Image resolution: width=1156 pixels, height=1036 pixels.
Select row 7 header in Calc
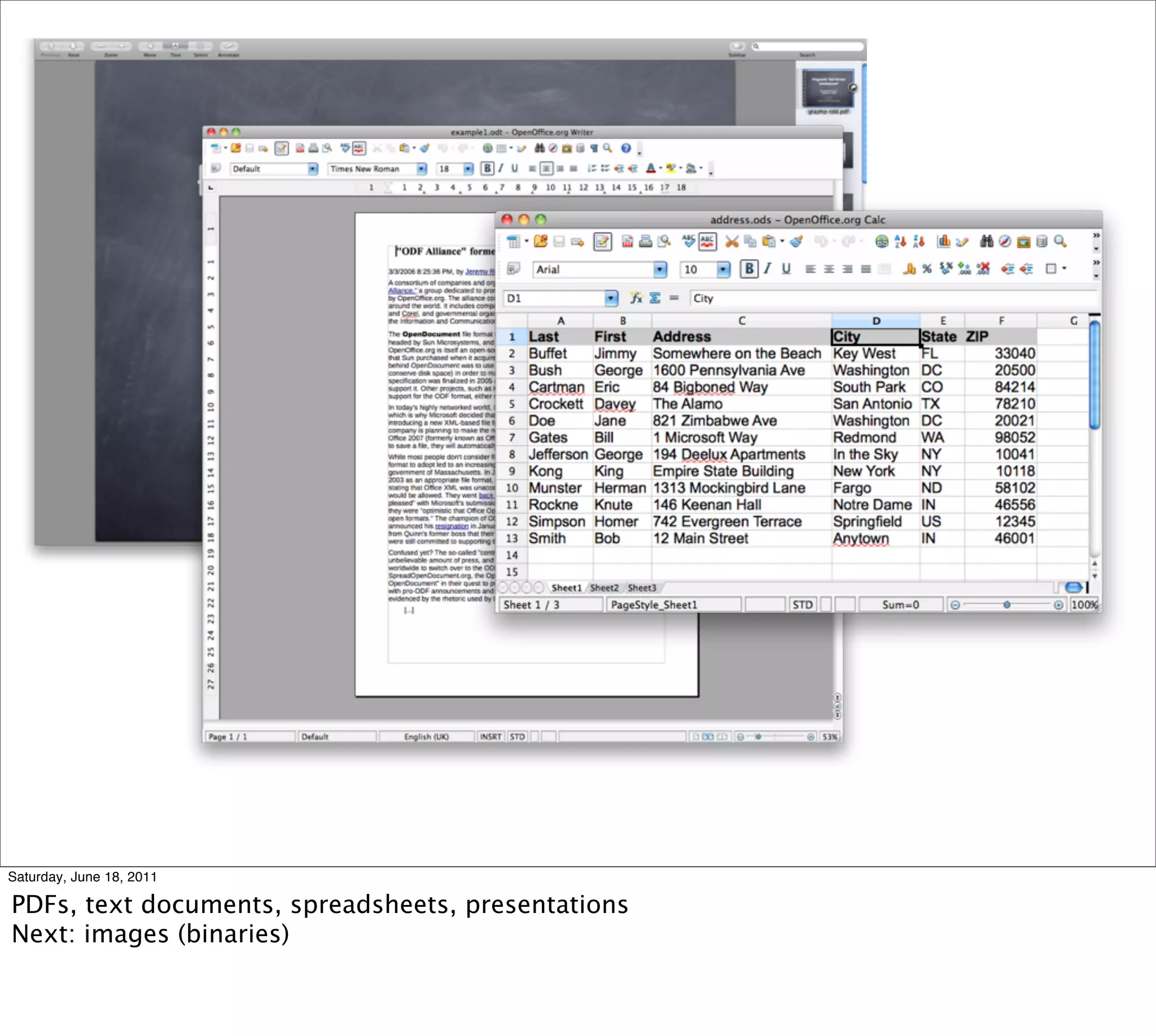[x=512, y=438]
